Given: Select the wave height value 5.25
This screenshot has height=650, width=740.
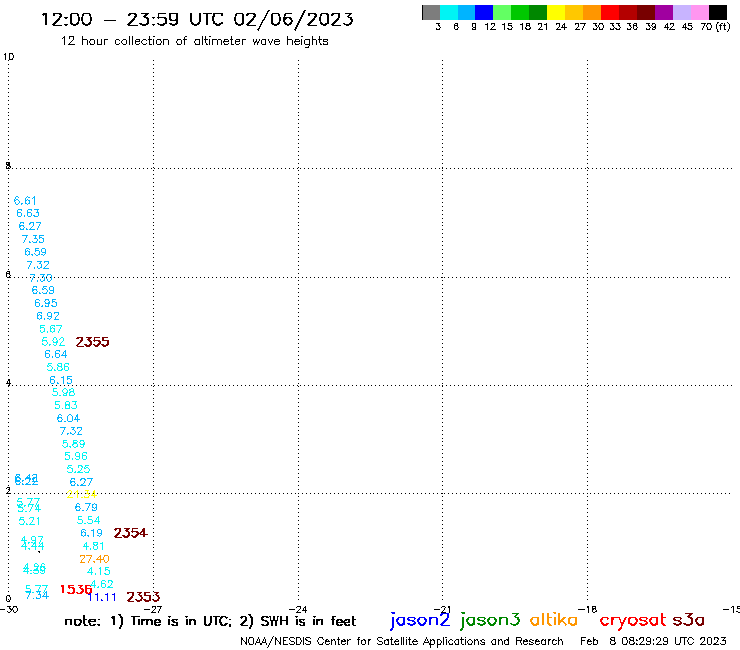Looking at the screenshot, I should click(78, 469).
